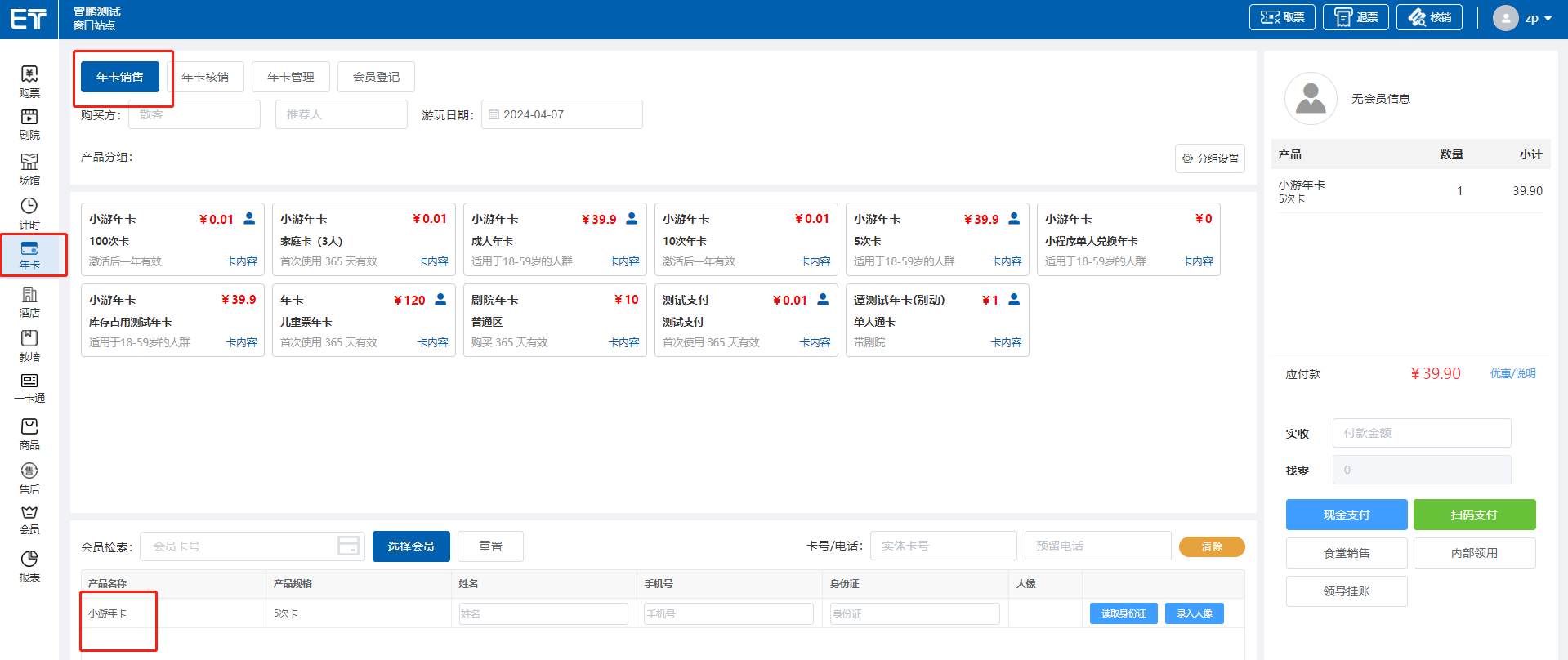The image size is (1568, 660).
Task: Click the 会员 crown icon in sidebar
Action: pyautogui.click(x=29, y=514)
